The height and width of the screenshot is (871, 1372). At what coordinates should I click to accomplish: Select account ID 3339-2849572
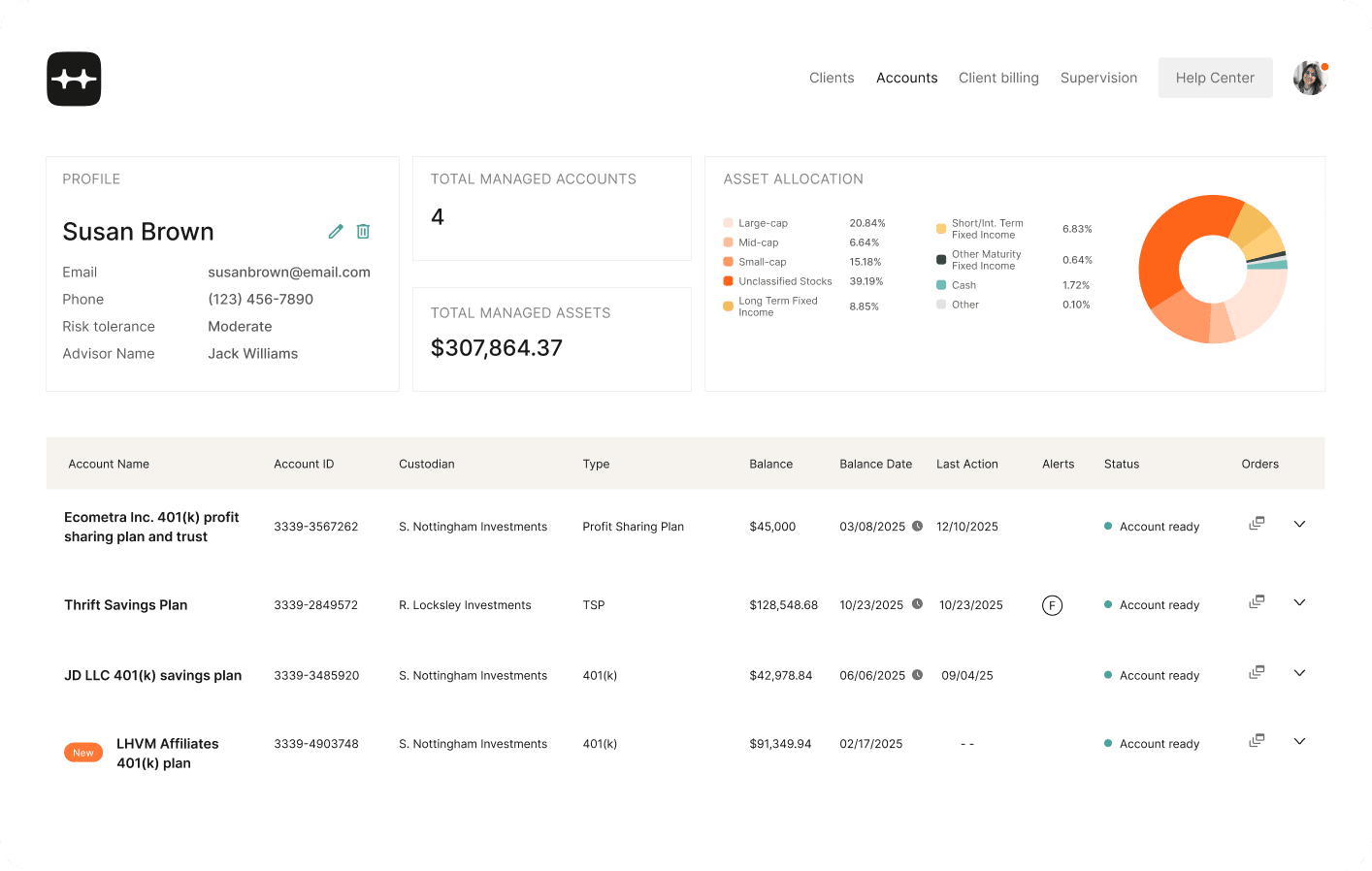[316, 605]
